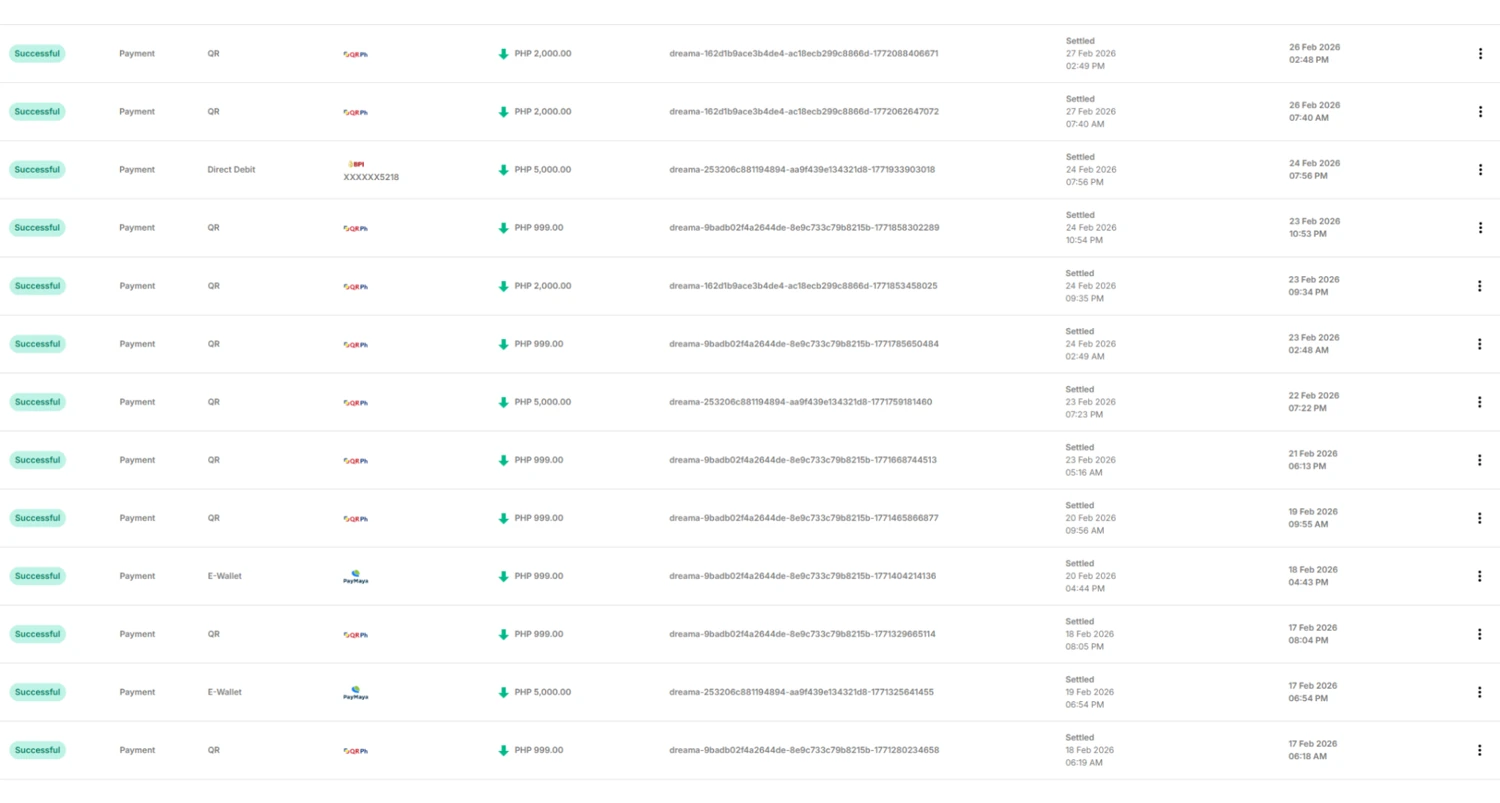Viewport: 1500px width, 803px height.
Task: Open the kebab menu for the 21 Feb 06:13 PM row
Action: (1480, 460)
